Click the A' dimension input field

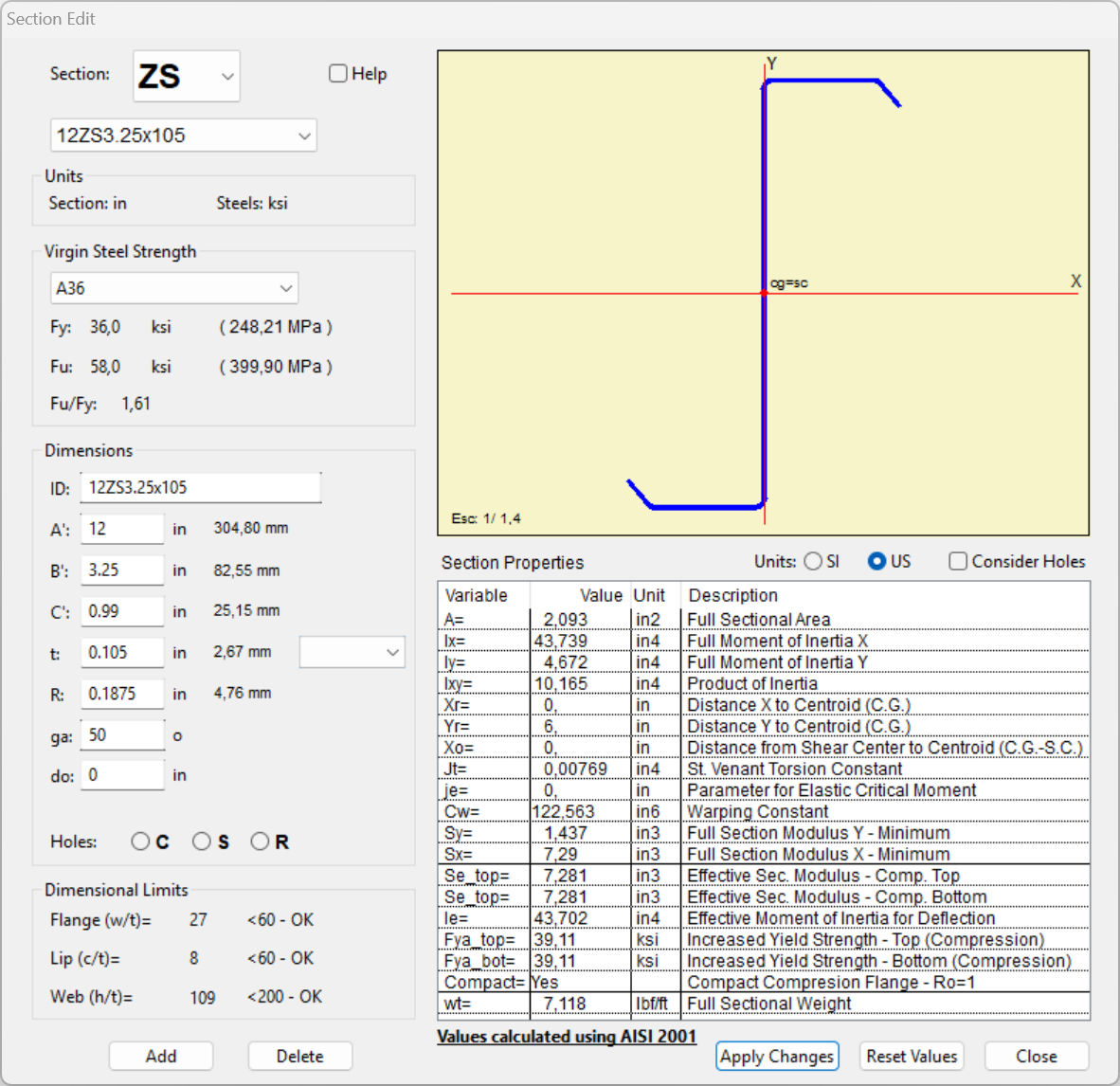(x=122, y=529)
